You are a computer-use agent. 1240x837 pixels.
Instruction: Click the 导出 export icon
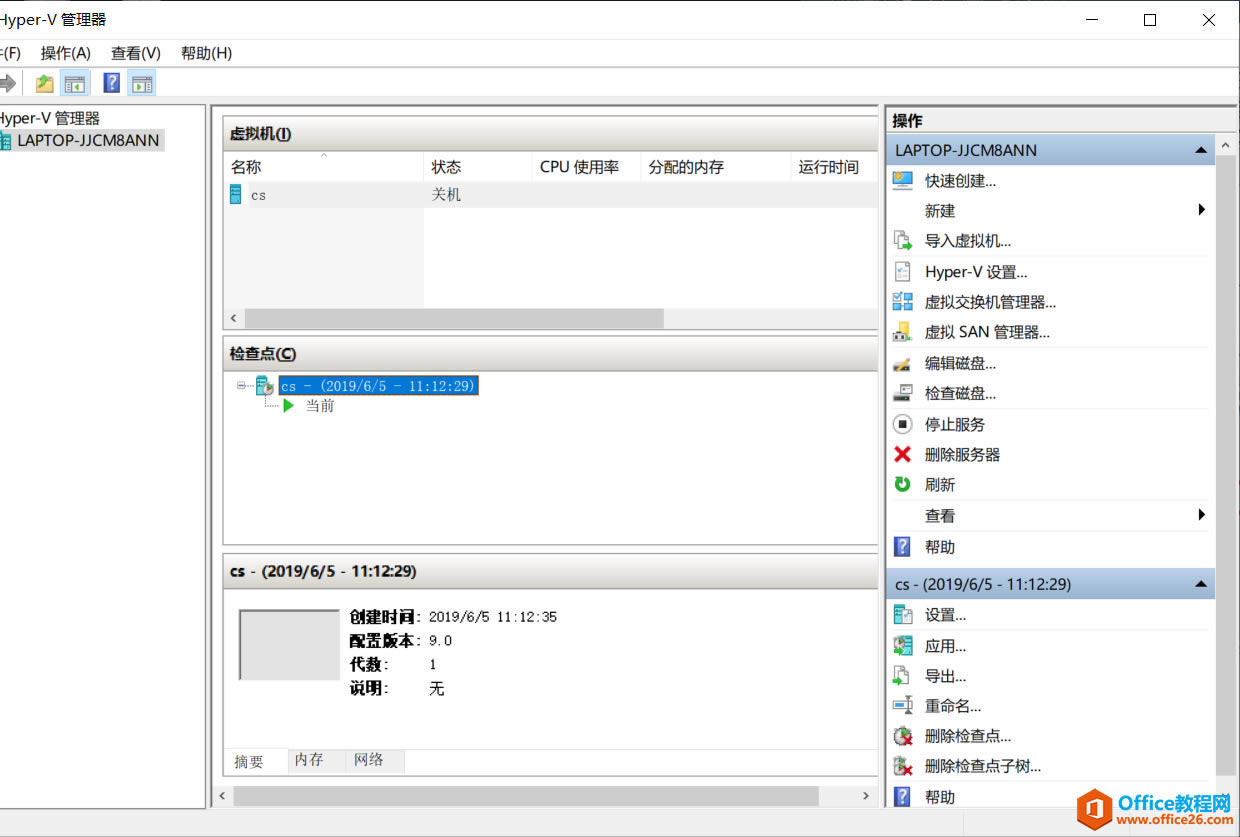(x=903, y=676)
